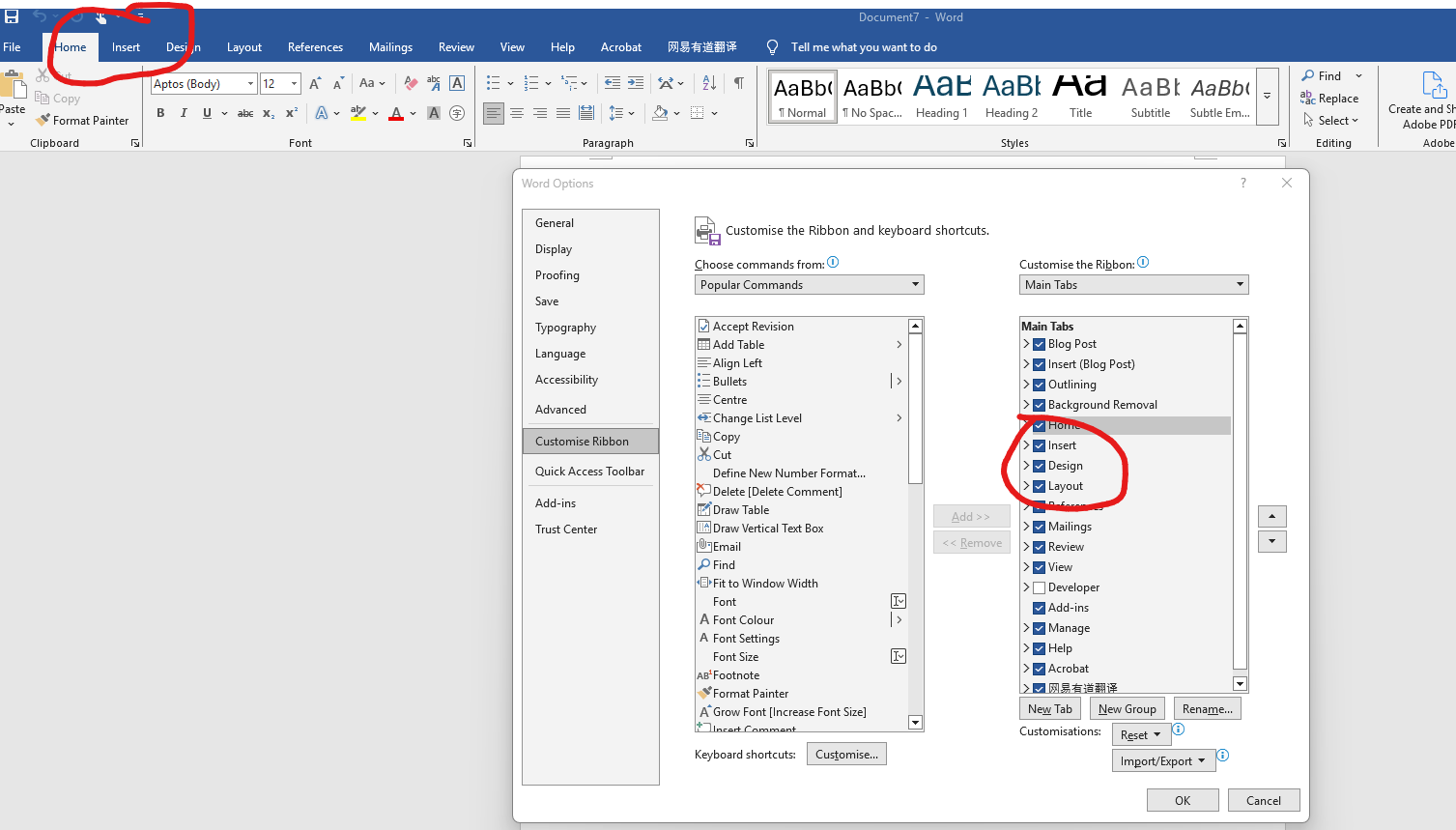Apply Strikethrough formatting

click(245, 113)
